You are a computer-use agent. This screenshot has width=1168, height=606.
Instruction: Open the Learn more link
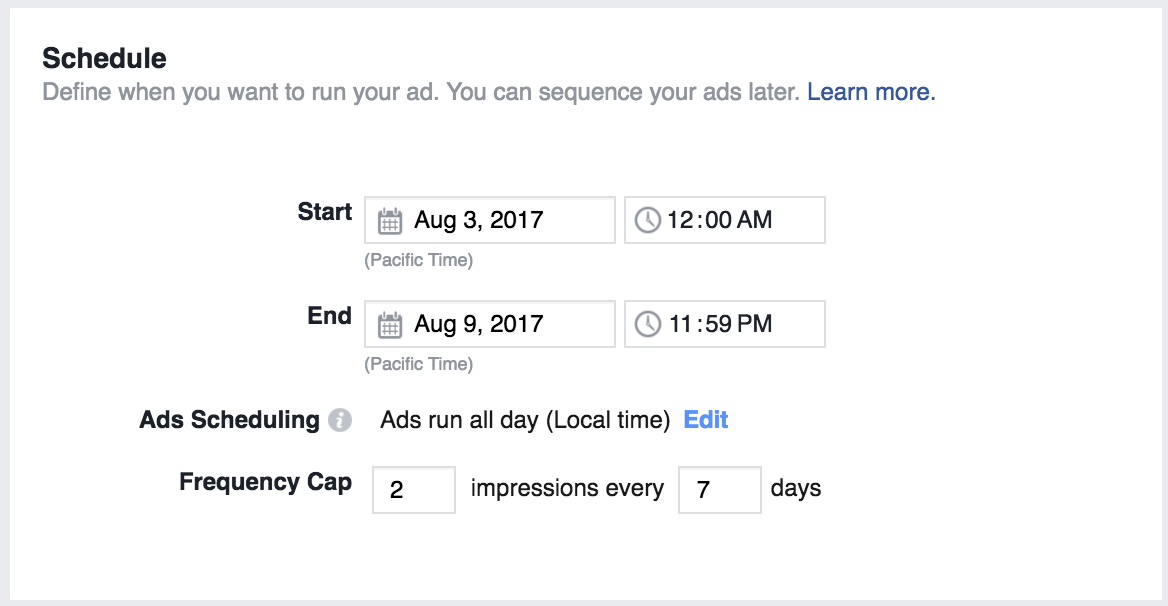[871, 93]
